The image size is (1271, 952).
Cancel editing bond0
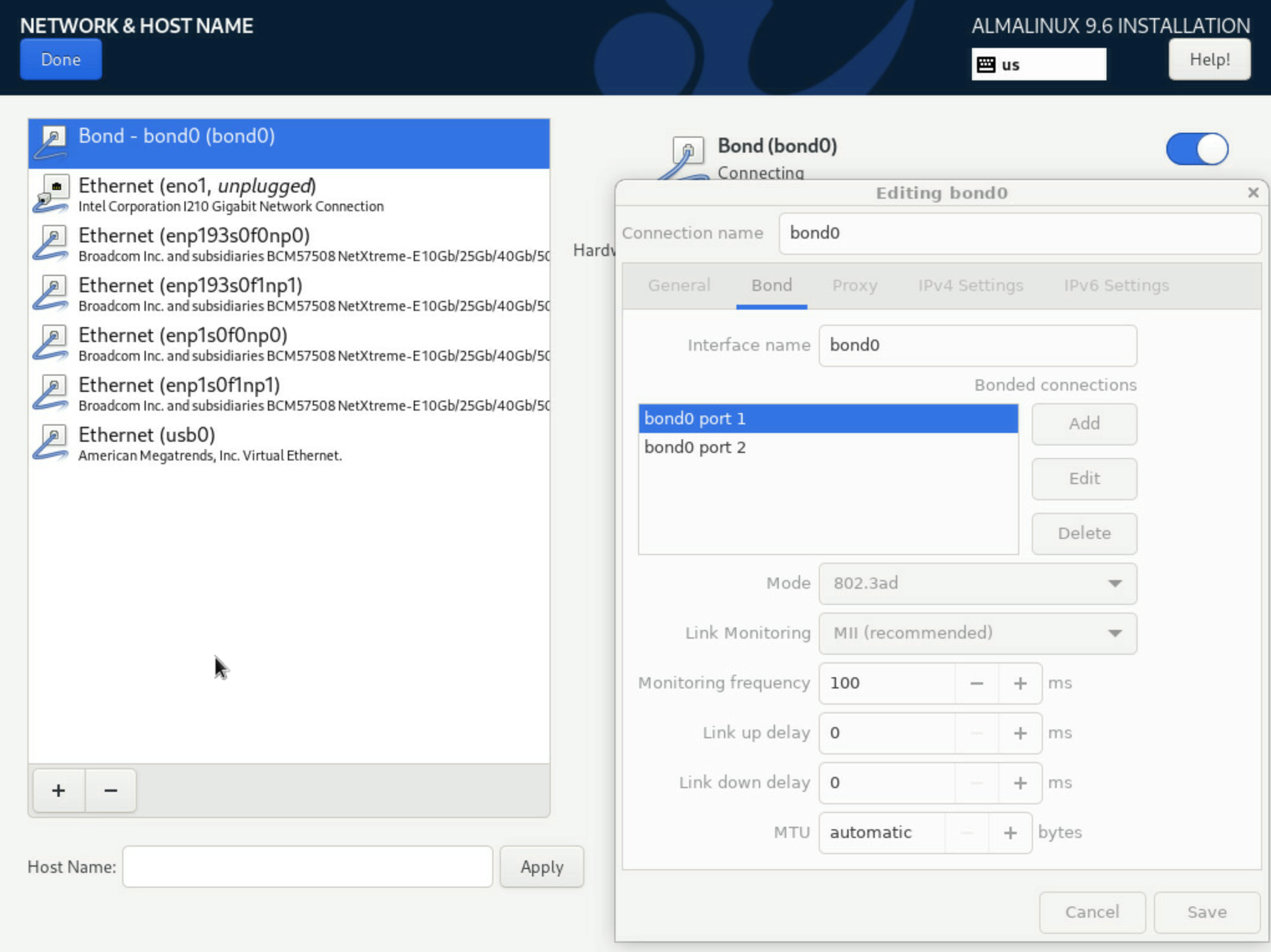[1092, 912]
